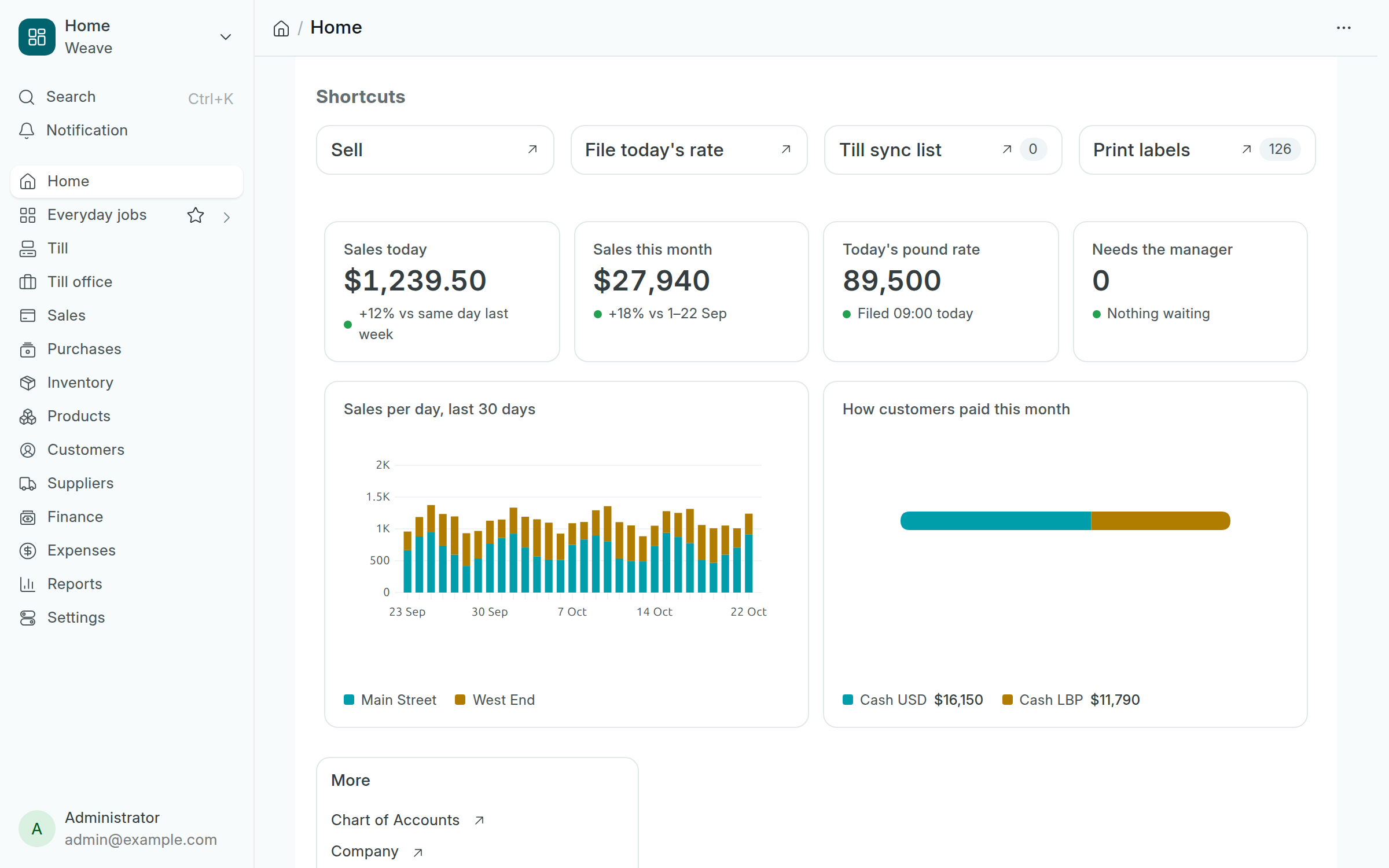Viewport: 1389px width, 868px height.
Task: Open the Sell shortcut
Action: click(x=435, y=150)
